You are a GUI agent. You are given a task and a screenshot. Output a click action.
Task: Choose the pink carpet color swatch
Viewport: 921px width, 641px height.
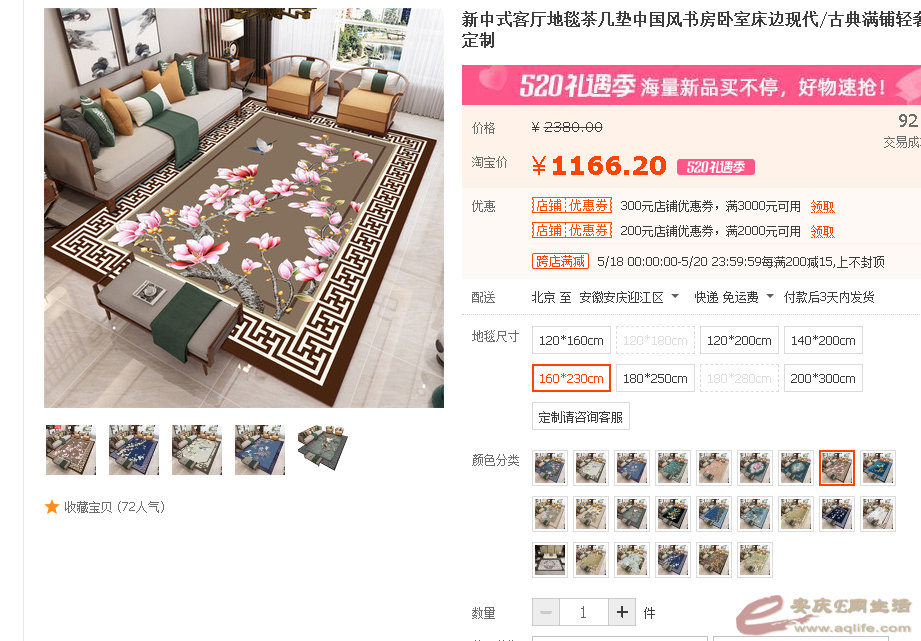[x=714, y=468]
